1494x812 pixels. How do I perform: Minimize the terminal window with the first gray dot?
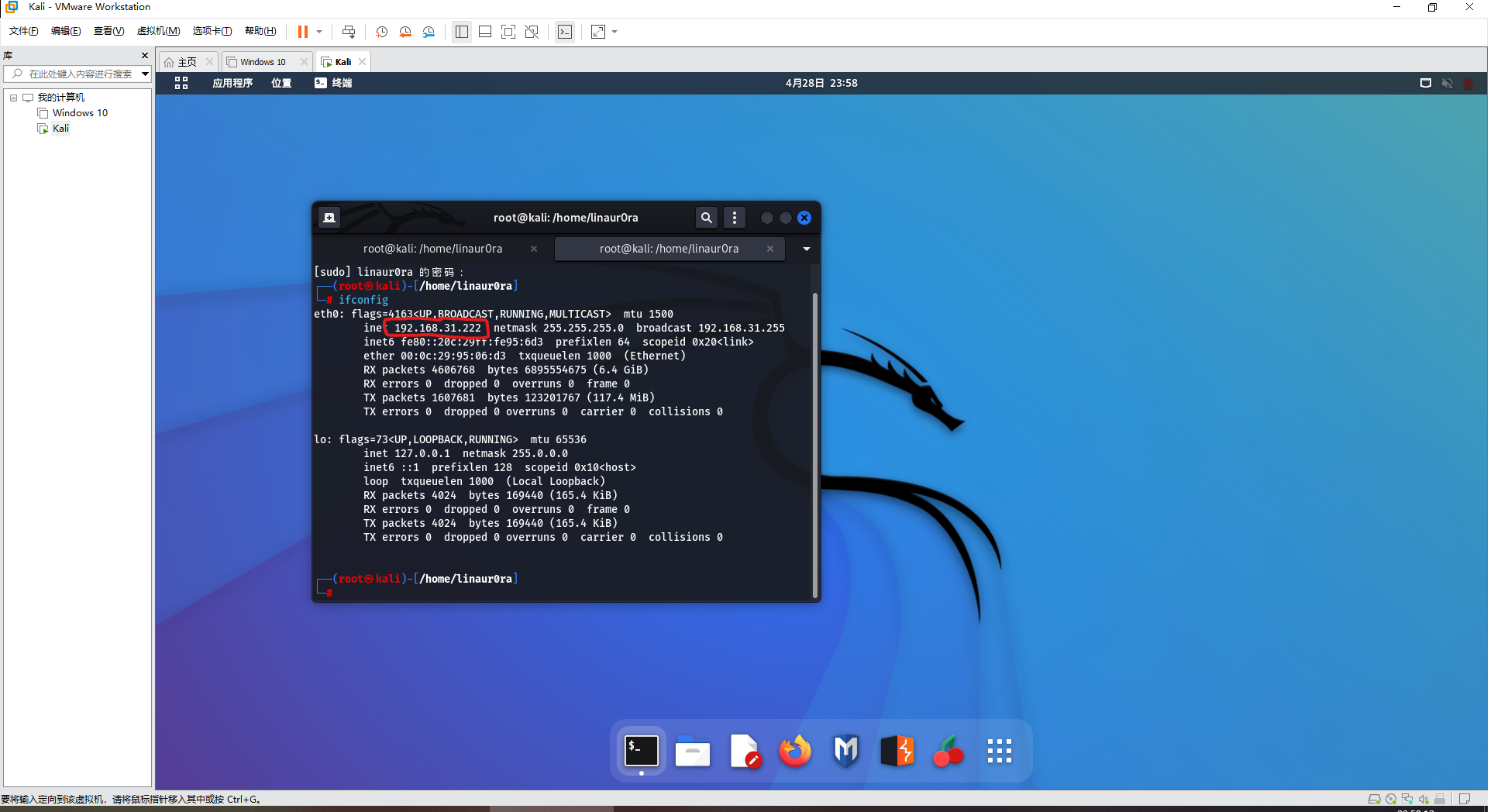click(x=766, y=218)
